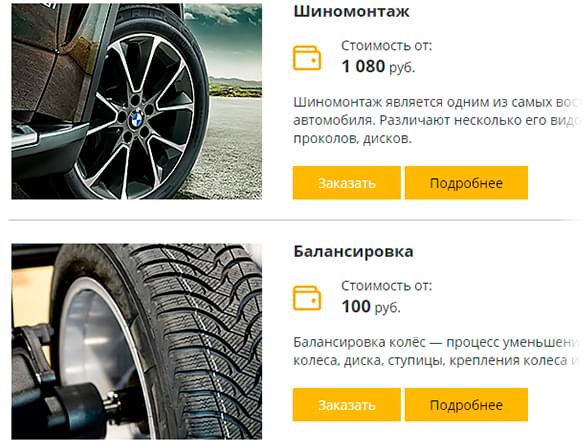Open the Балансировка heading link

point(353,251)
